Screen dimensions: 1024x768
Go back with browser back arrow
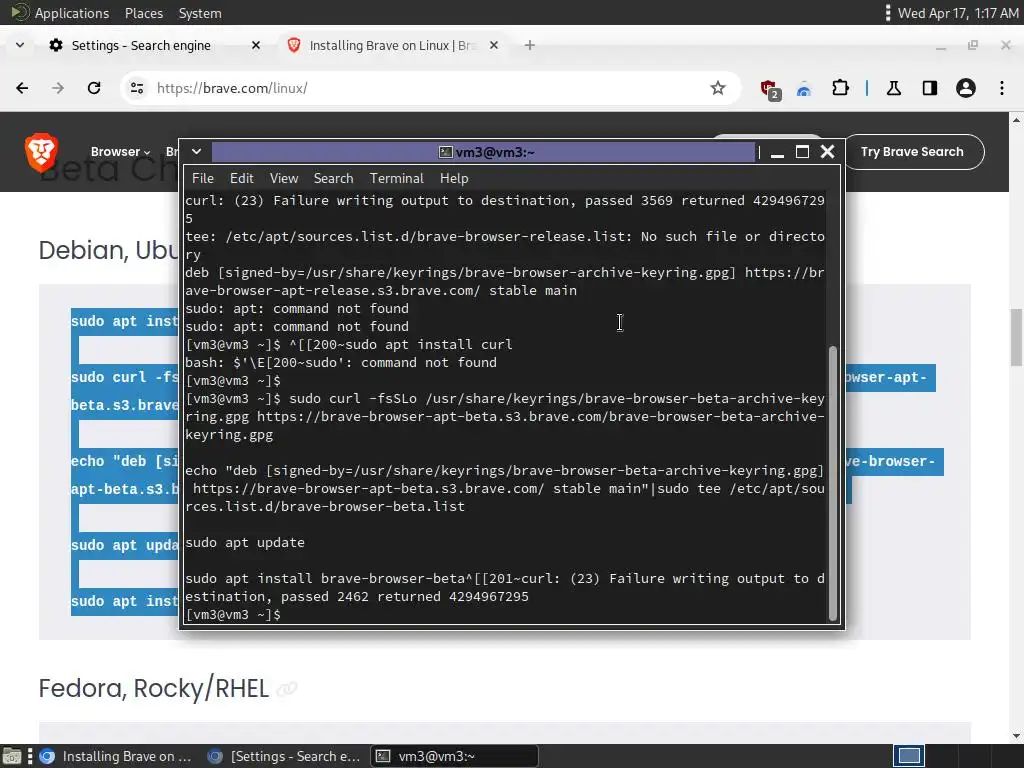(22, 88)
